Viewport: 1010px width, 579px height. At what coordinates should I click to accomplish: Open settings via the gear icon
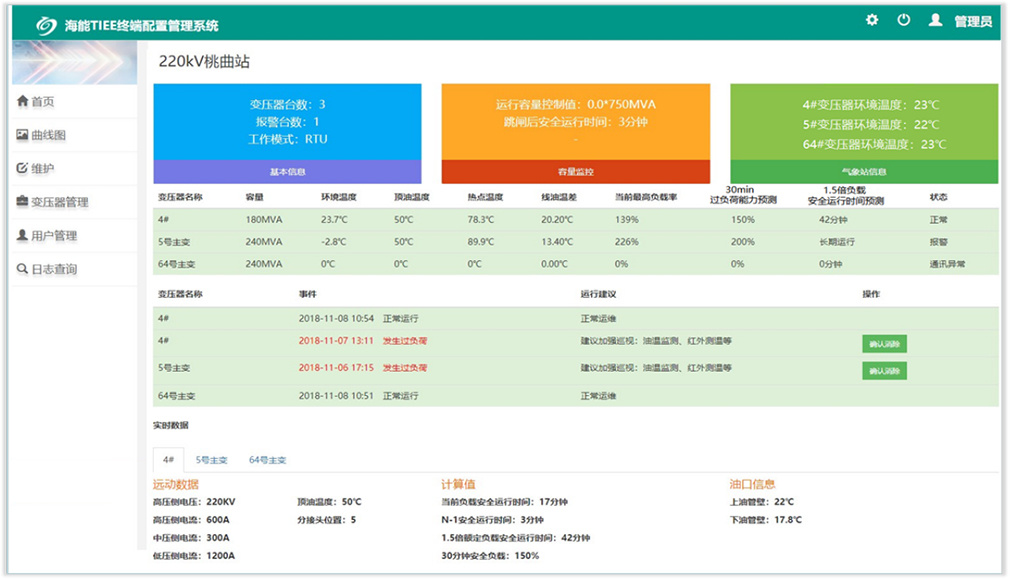(x=872, y=20)
